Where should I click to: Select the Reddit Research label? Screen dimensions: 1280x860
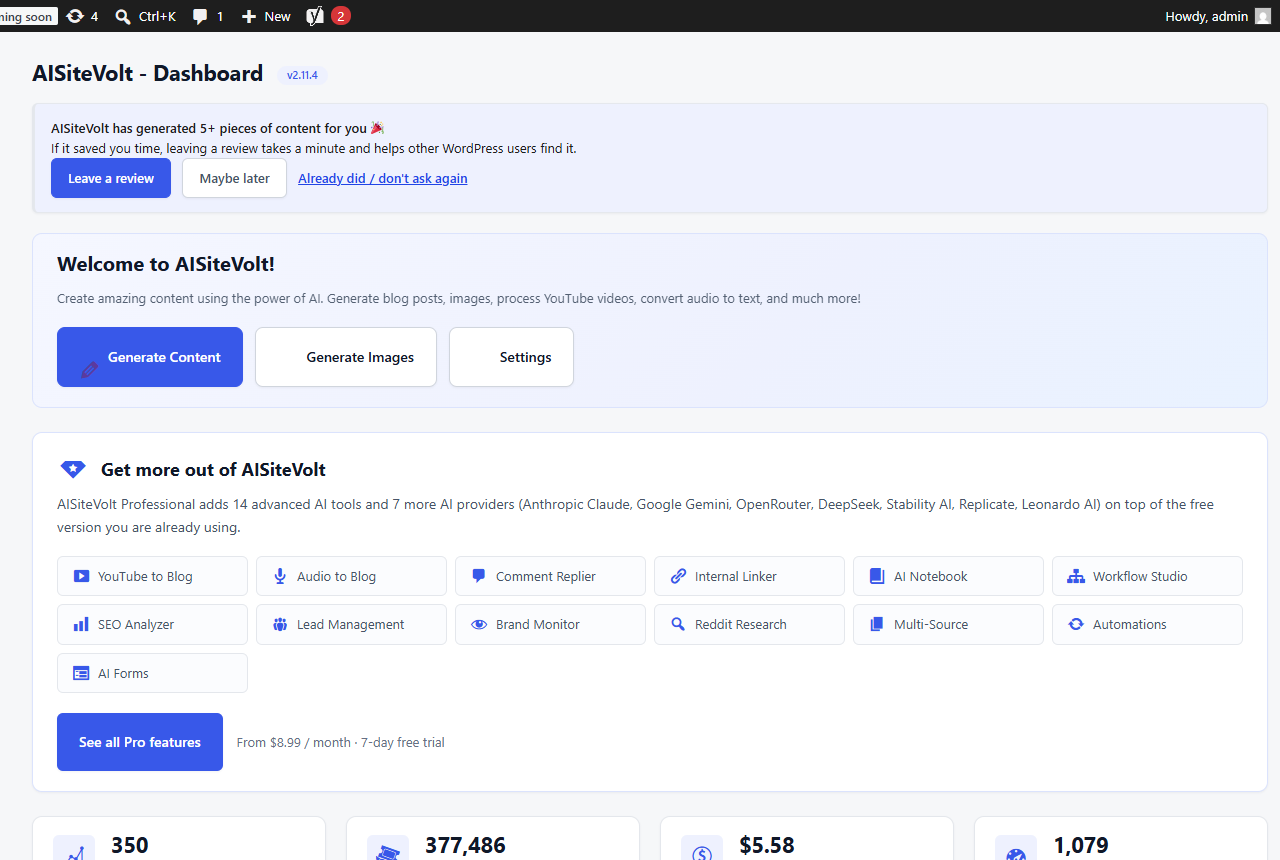741,624
